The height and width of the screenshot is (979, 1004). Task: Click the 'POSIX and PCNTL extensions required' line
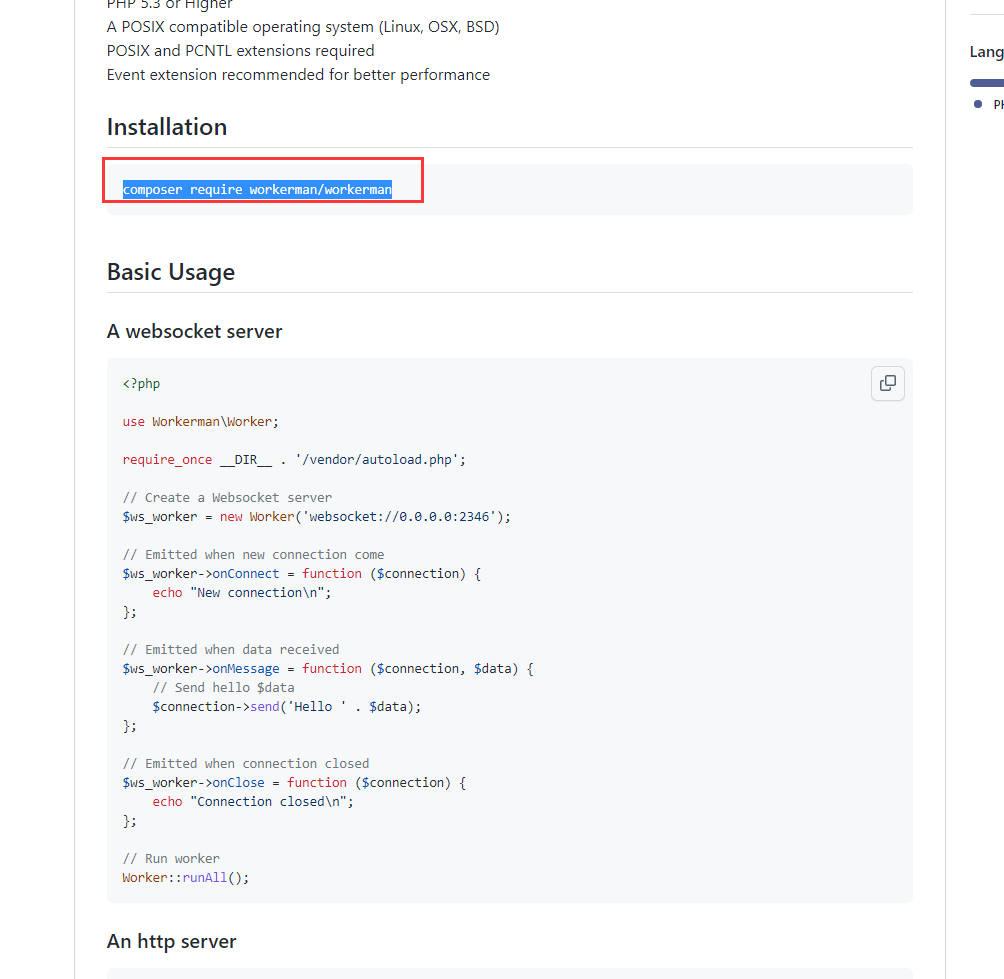(241, 51)
